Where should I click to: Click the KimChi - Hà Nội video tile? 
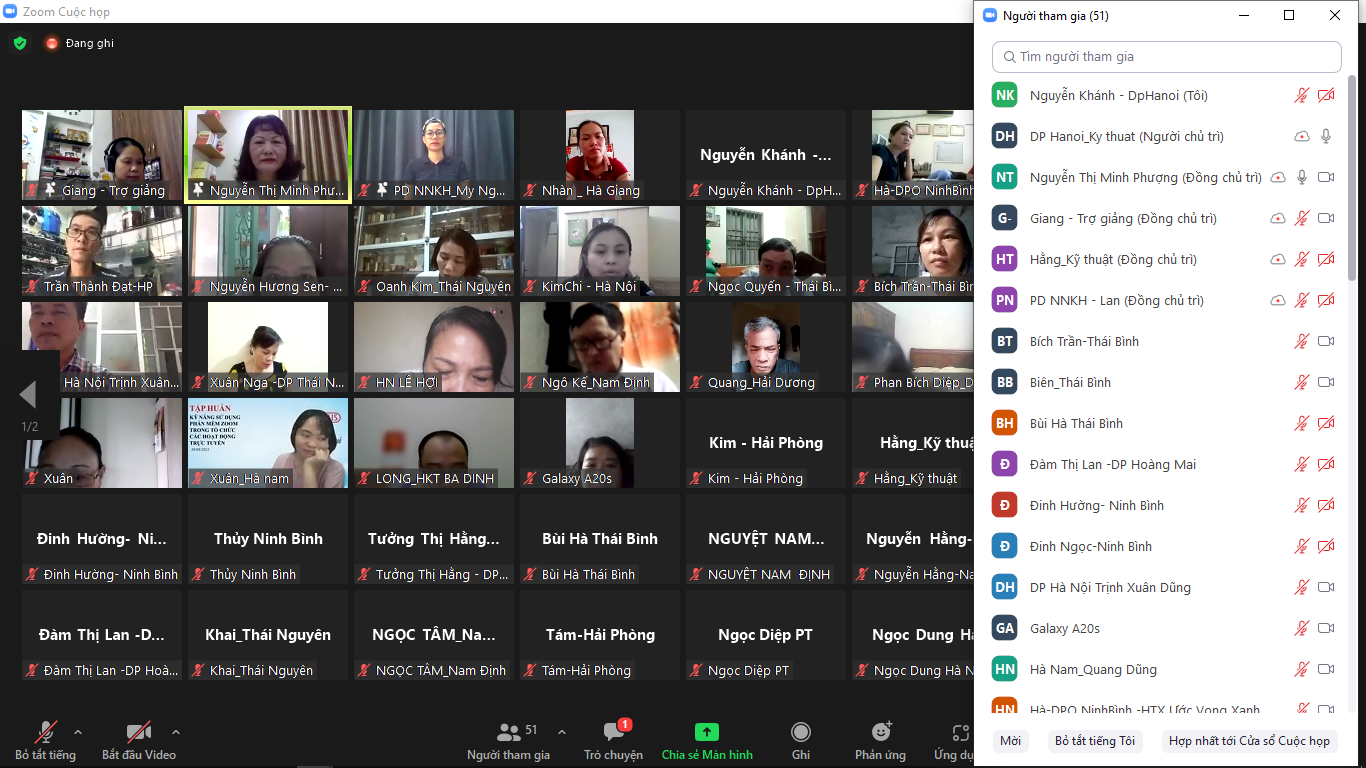point(600,251)
